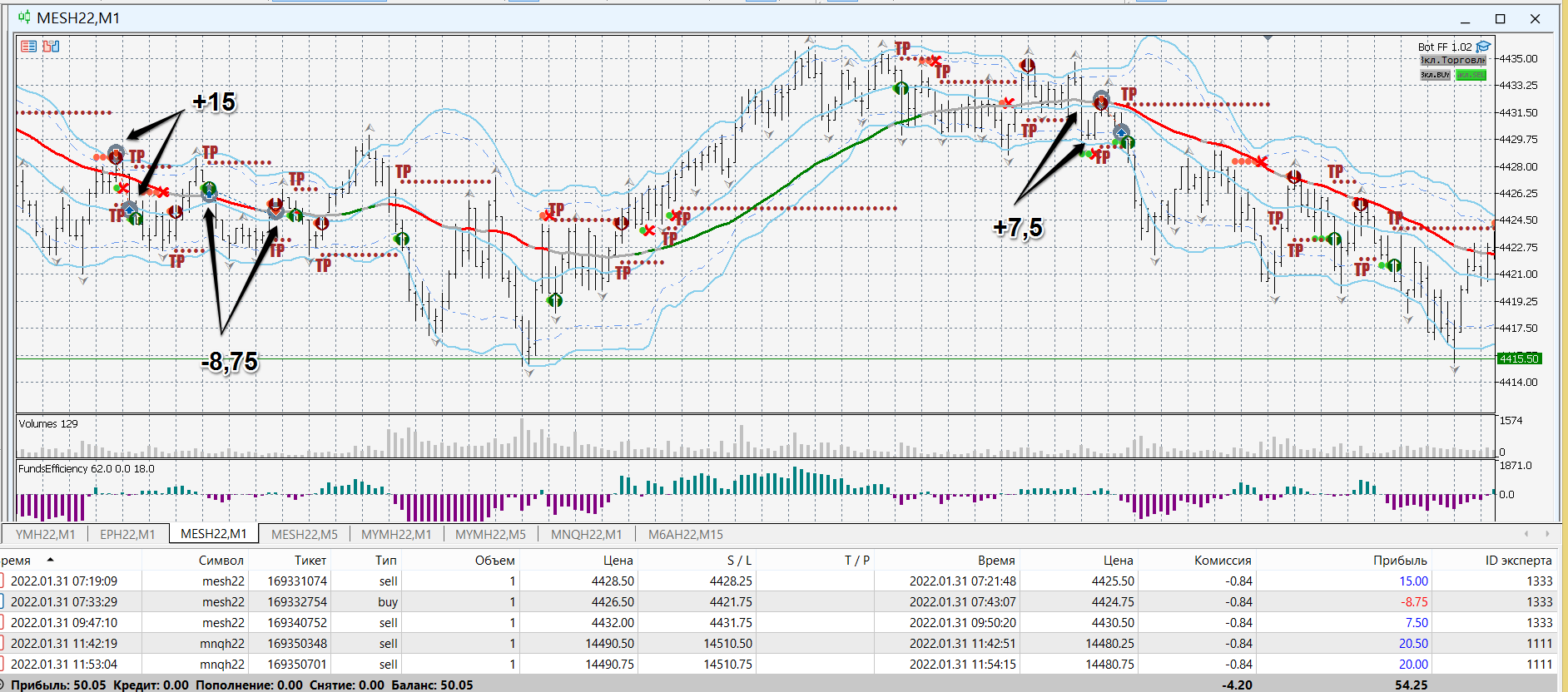Sort trades by the ID эксперта column
Viewport: 1568px width, 692px height.
coord(1519,560)
